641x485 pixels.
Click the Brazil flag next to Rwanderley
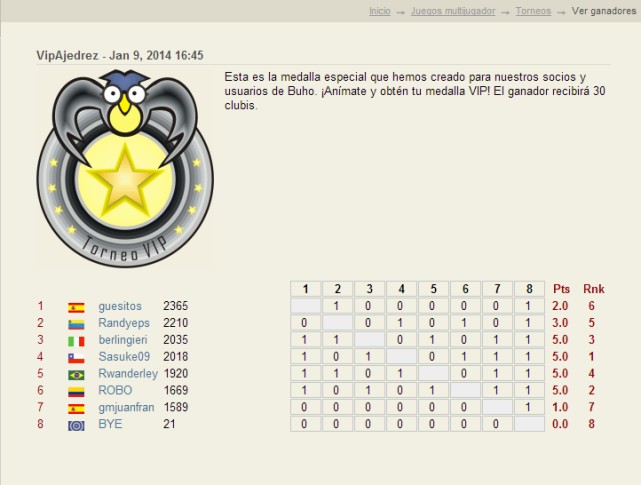click(x=76, y=375)
